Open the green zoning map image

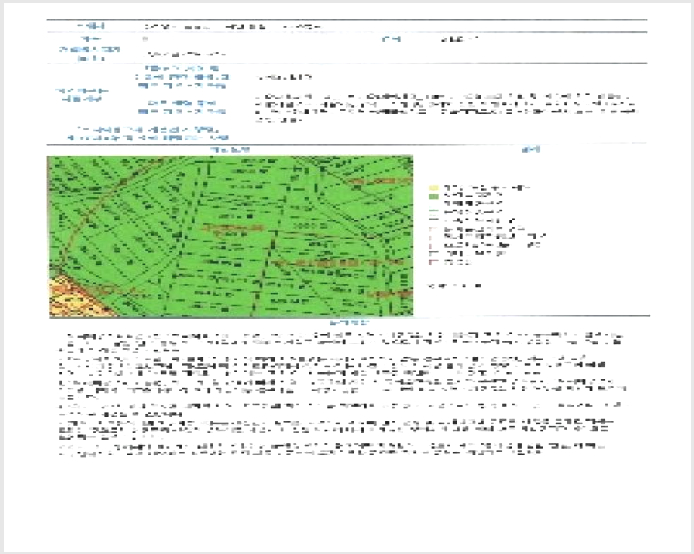pos(230,236)
